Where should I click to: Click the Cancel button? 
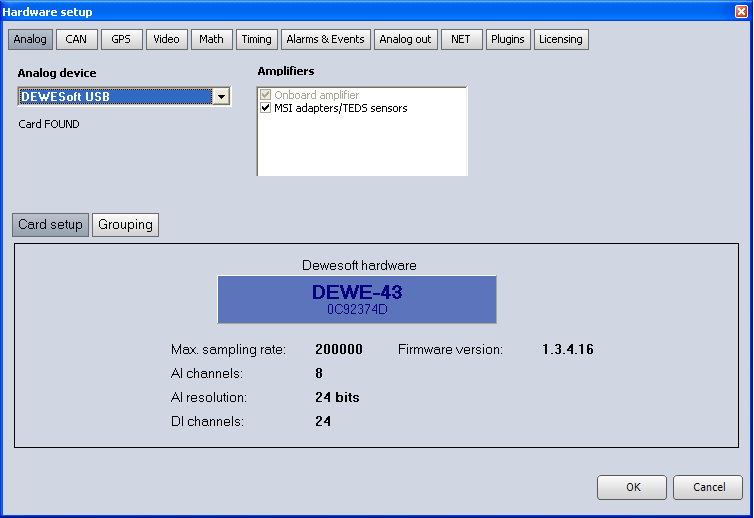pyautogui.click(x=708, y=487)
